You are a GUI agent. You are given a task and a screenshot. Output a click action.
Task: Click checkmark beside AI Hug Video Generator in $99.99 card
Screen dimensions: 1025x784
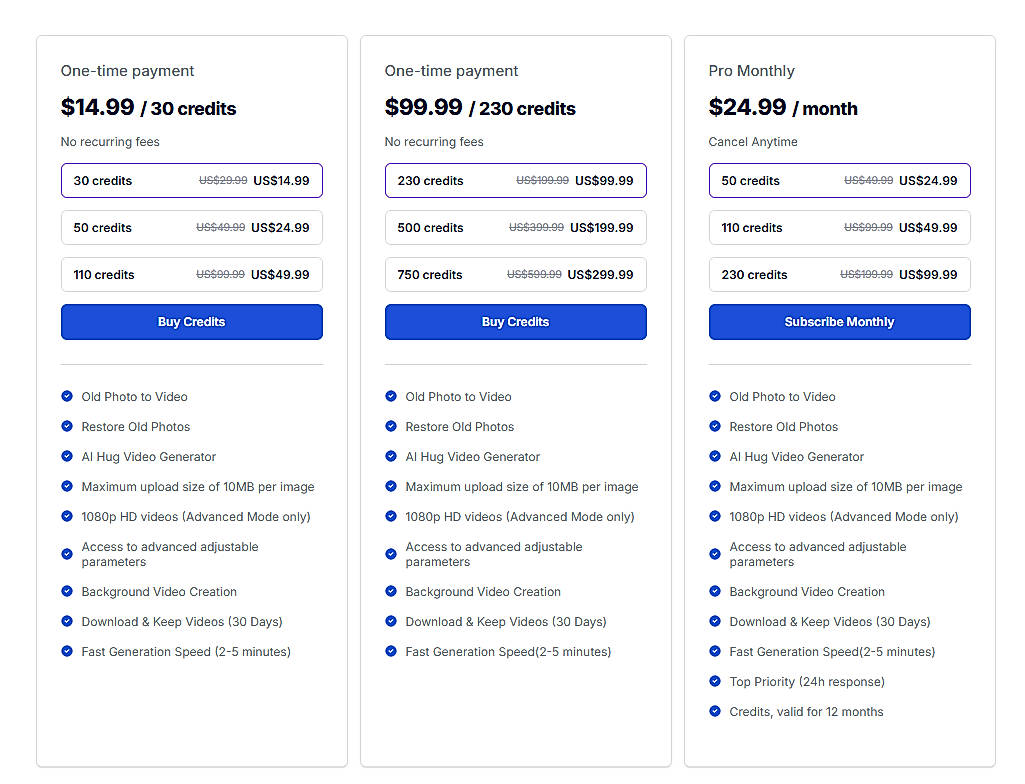[391, 456]
